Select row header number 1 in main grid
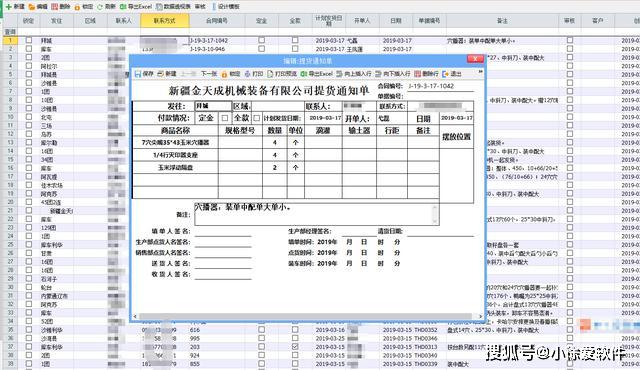 click(x=10, y=40)
